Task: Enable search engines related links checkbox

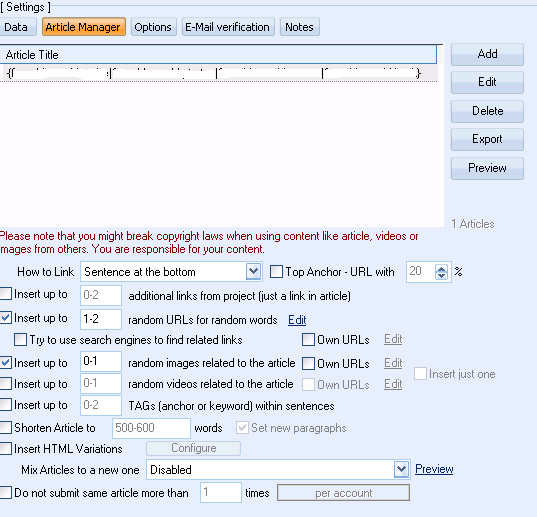Action: click(20, 340)
